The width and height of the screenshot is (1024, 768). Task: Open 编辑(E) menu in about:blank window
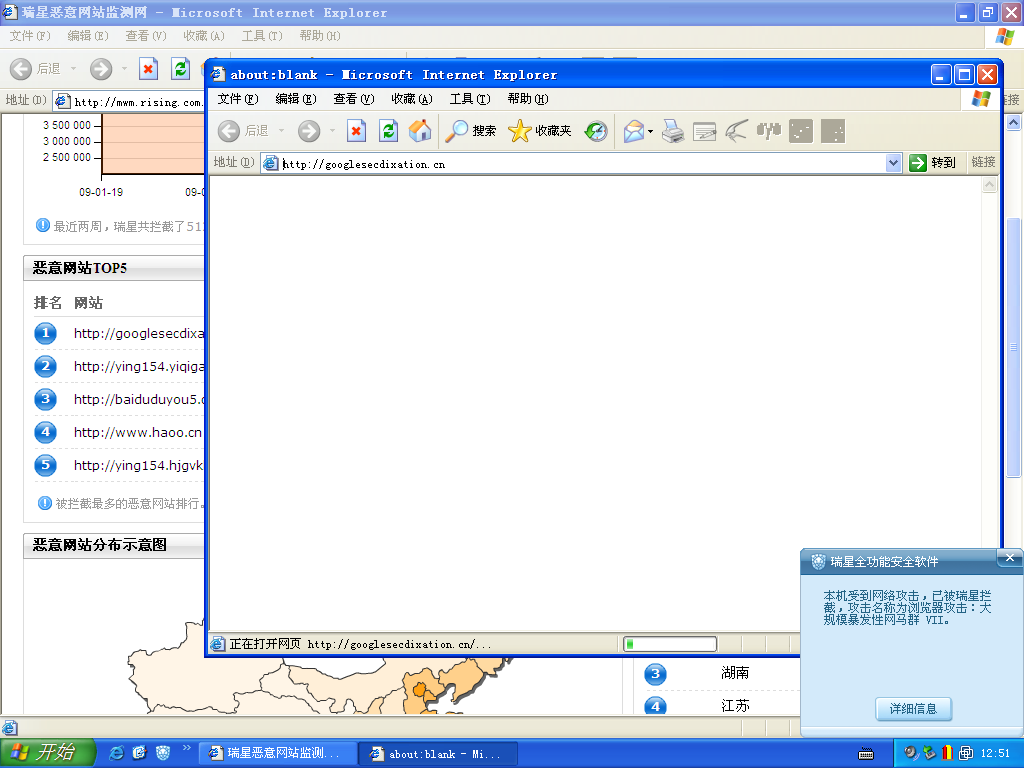coord(296,99)
